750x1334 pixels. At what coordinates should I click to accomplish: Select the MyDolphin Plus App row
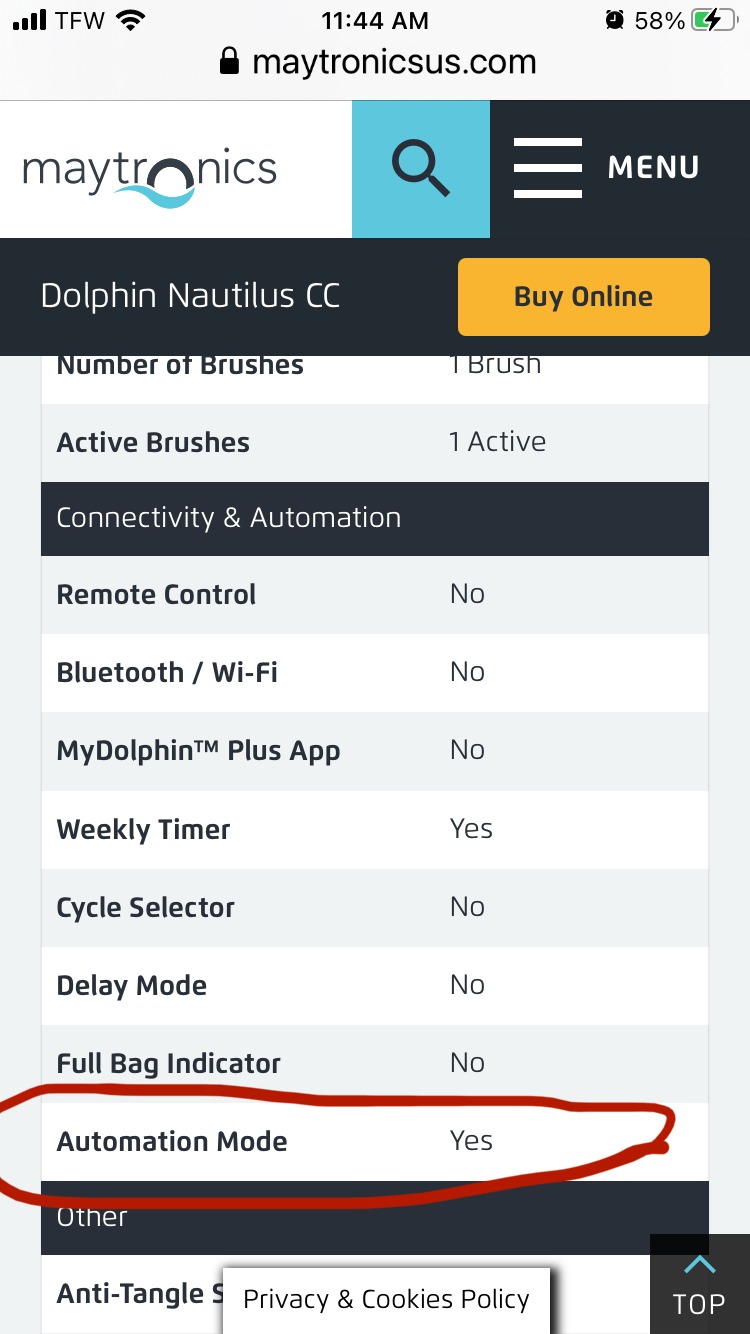375,751
